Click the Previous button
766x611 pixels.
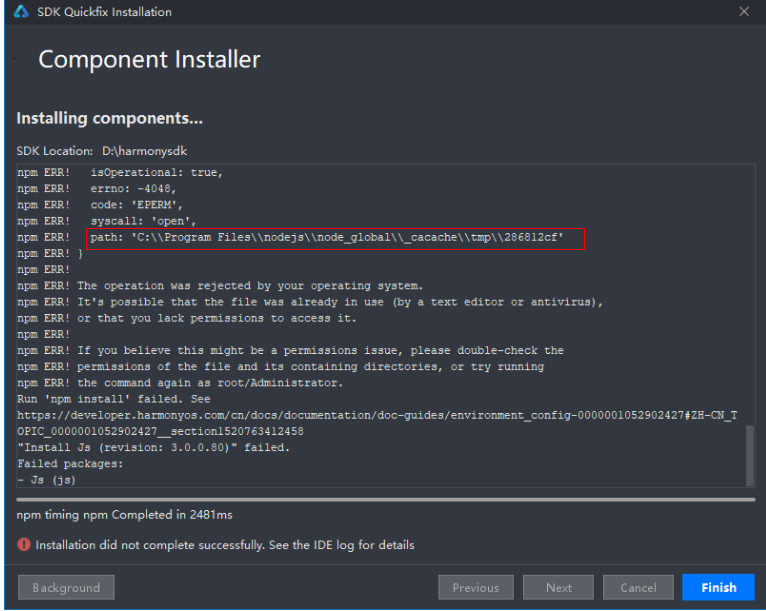point(475,587)
